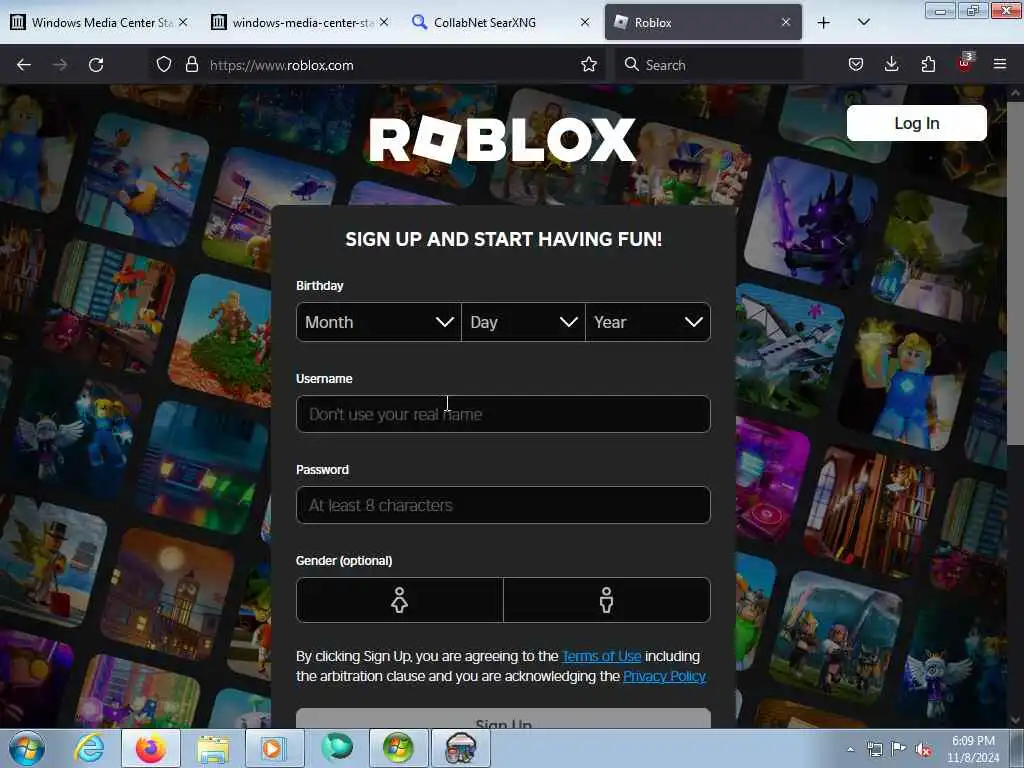
Task: Launch Internet Explorer from taskbar
Action: [89, 748]
